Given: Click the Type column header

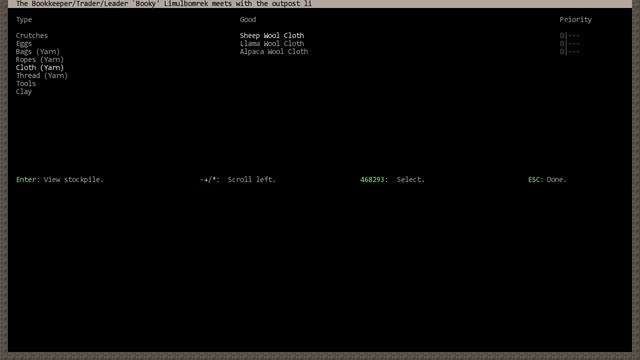Looking at the screenshot, I should tap(24, 20).
